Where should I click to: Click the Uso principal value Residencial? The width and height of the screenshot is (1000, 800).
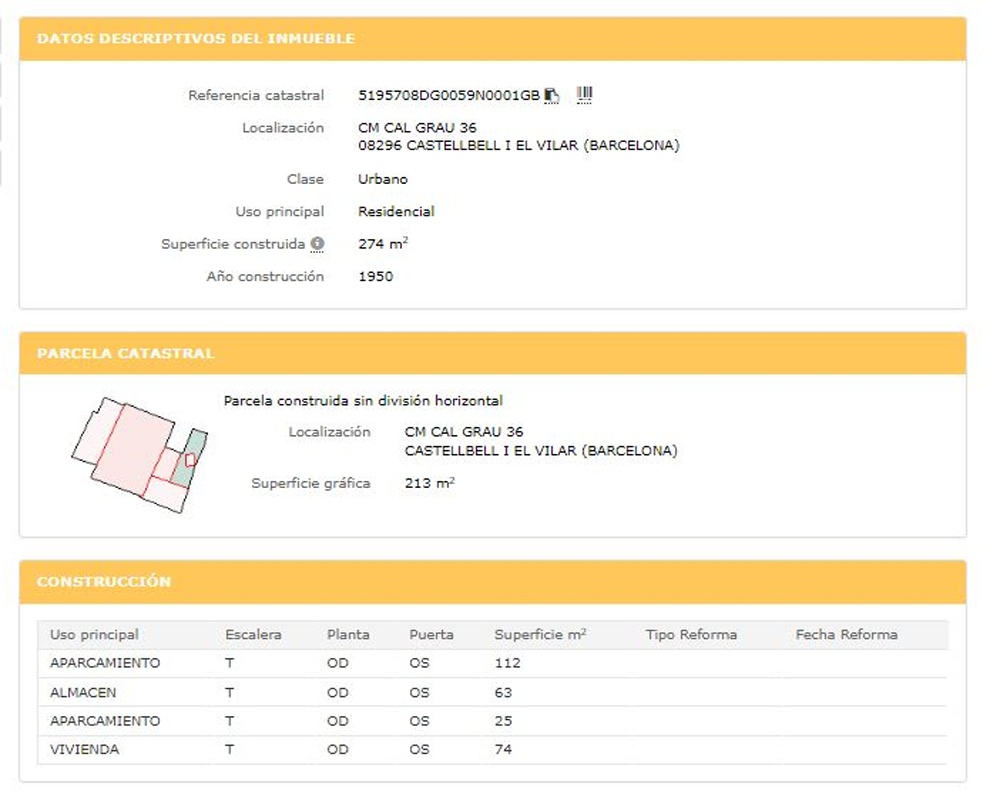click(x=396, y=212)
